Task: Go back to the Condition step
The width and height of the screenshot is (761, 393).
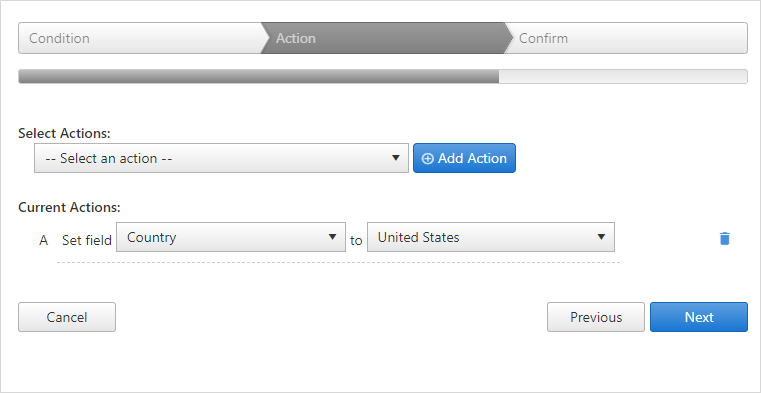Action: (141, 38)
